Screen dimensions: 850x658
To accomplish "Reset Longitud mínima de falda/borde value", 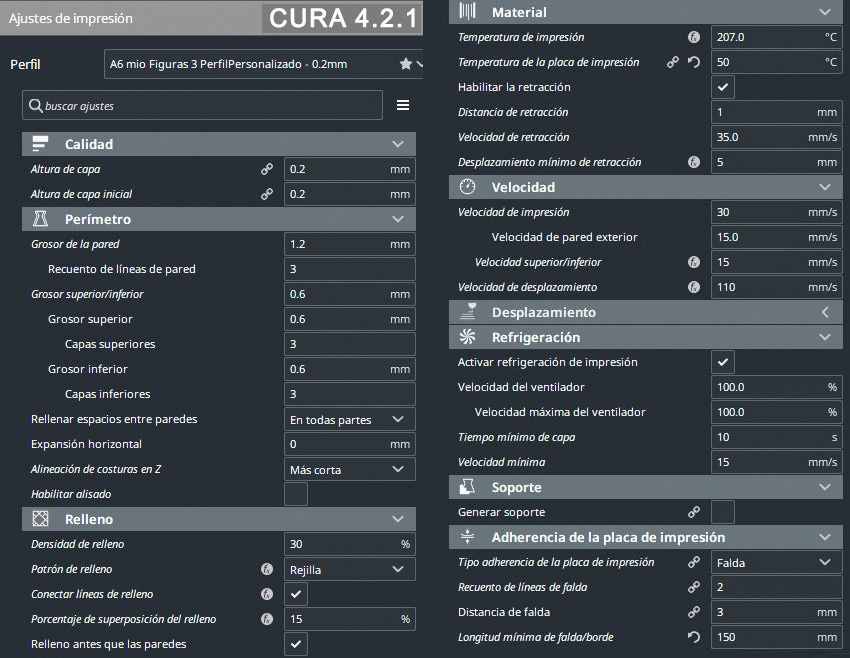I will (x=694, y=637).
